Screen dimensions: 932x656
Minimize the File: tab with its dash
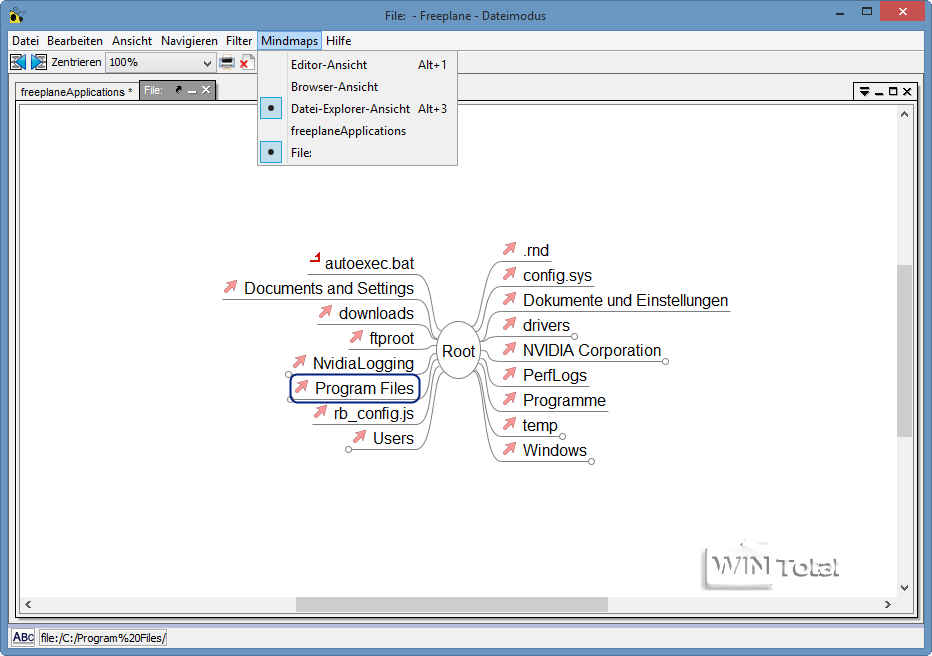tap(192, 91)
